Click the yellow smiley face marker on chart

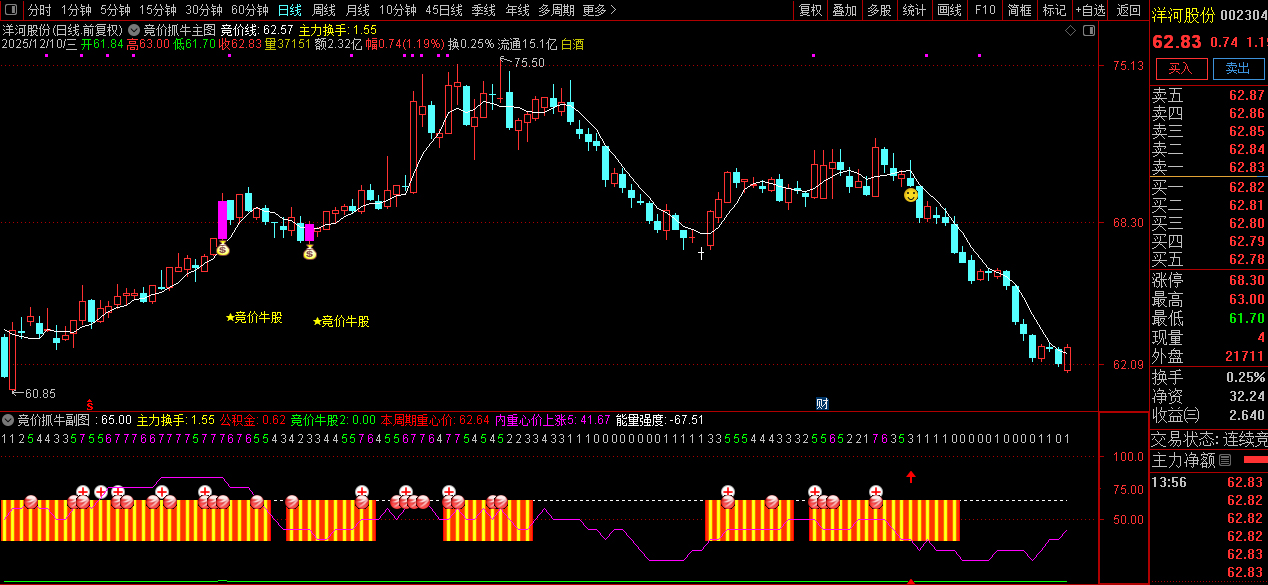coord(911,195)
